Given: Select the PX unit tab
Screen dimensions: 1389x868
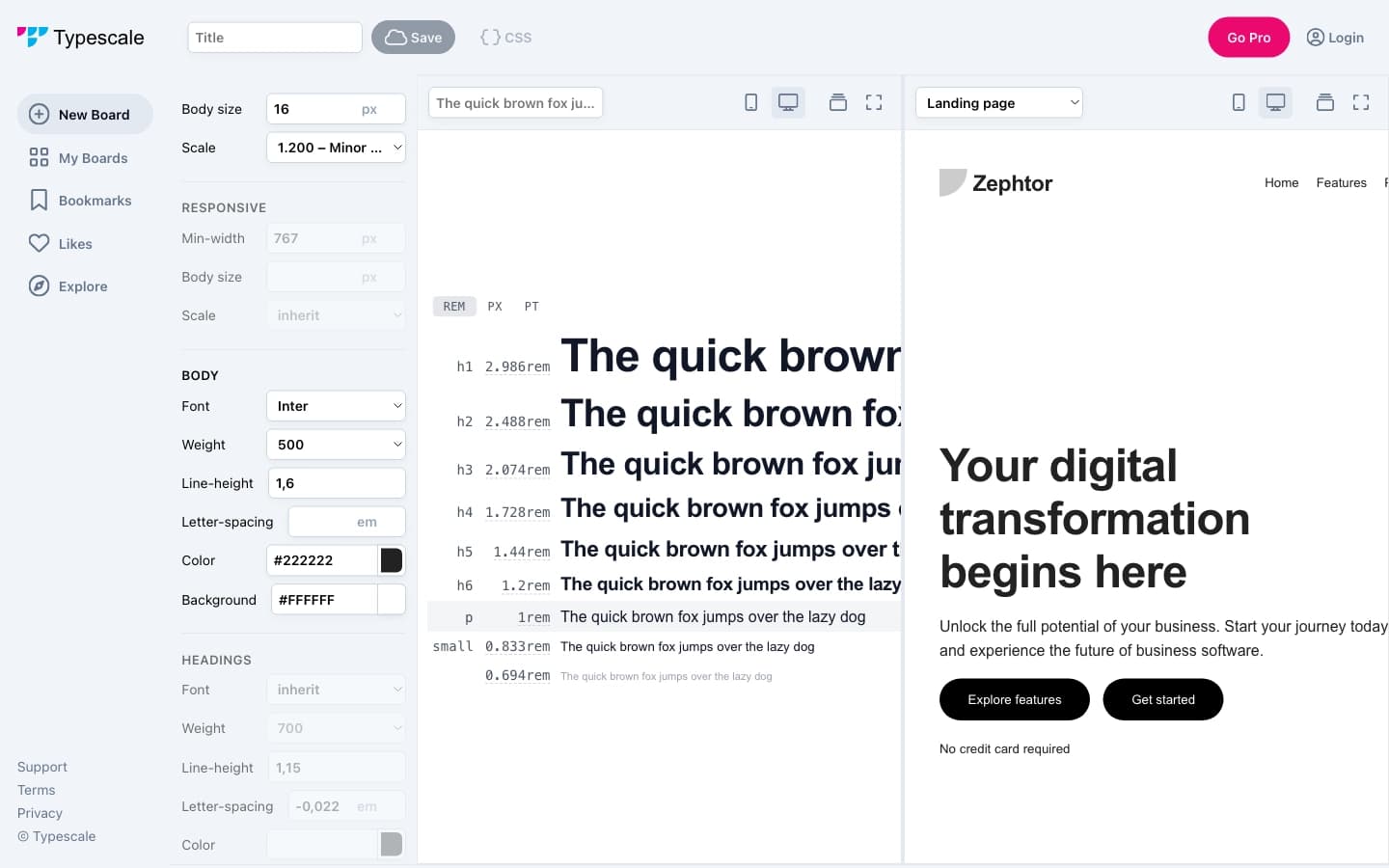Looking at the screenshot, I should pos(495,306).
